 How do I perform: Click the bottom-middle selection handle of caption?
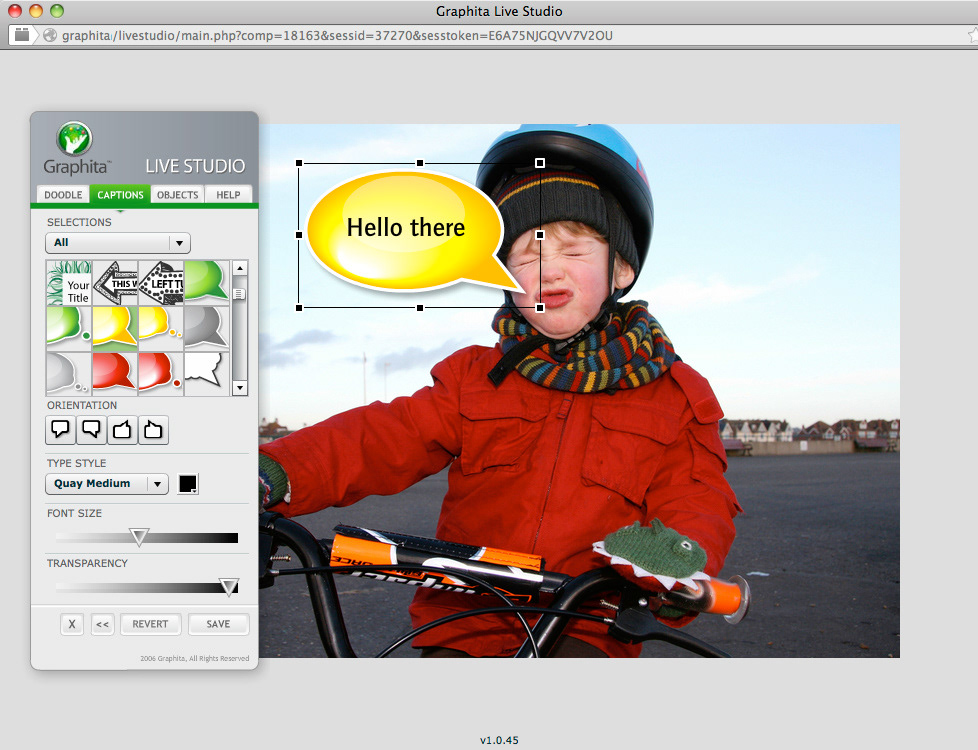tap(420, 308)
